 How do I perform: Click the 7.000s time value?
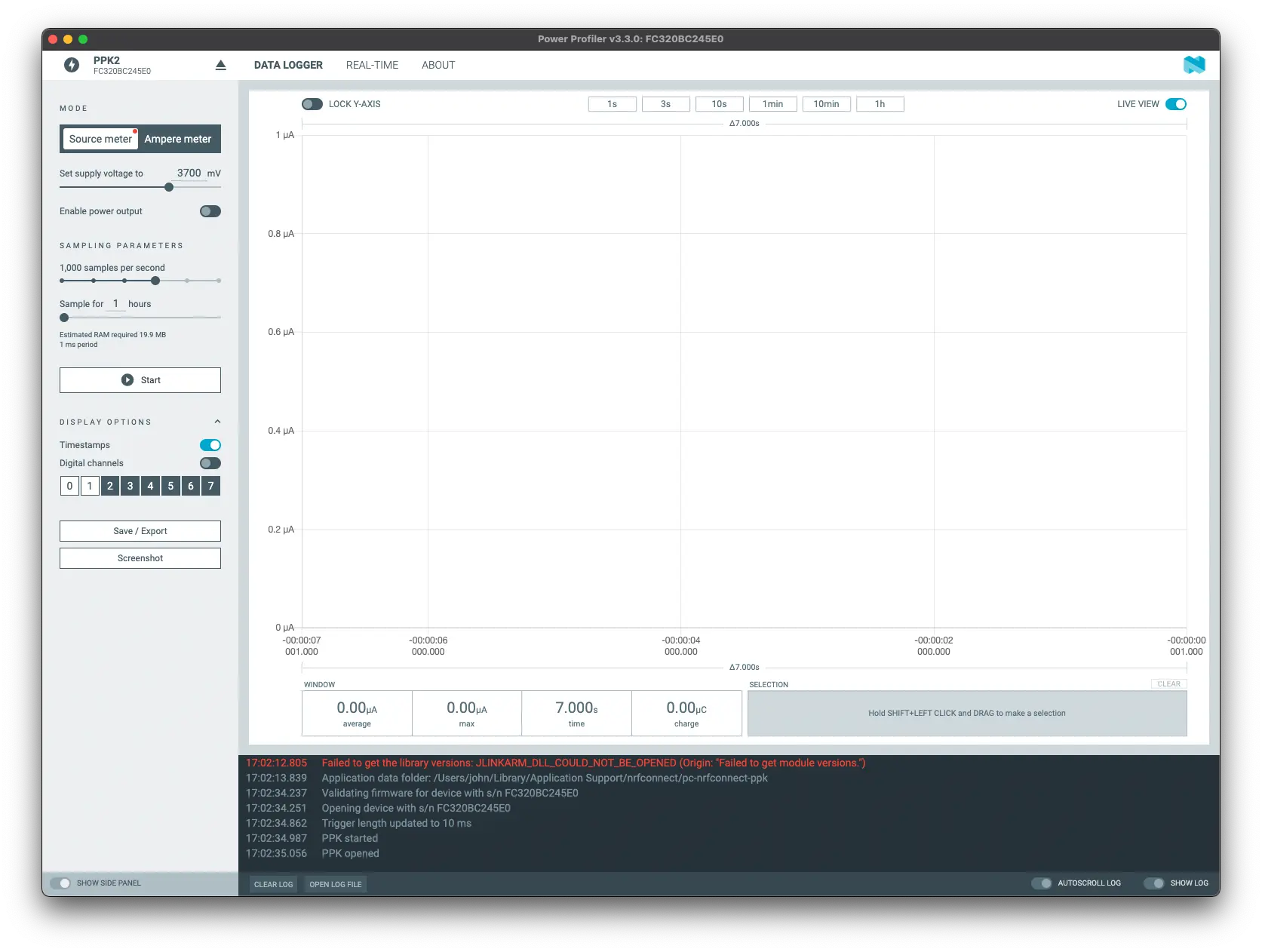pyautogui.click(x=577, y=708)
